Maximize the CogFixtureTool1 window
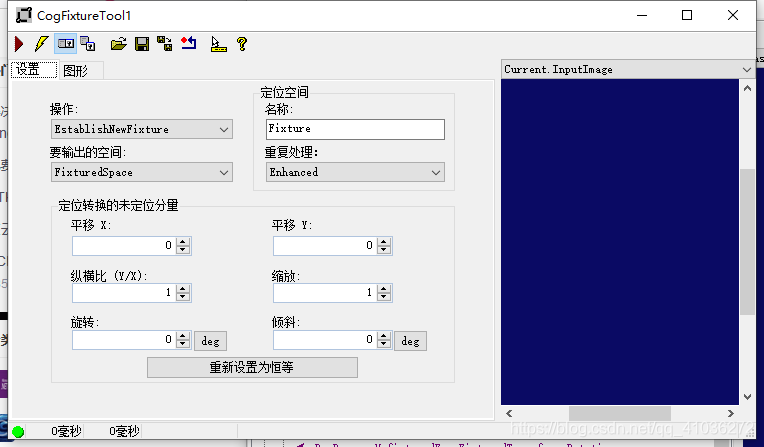This screenshot has height=447, width=764. [687, 16]
